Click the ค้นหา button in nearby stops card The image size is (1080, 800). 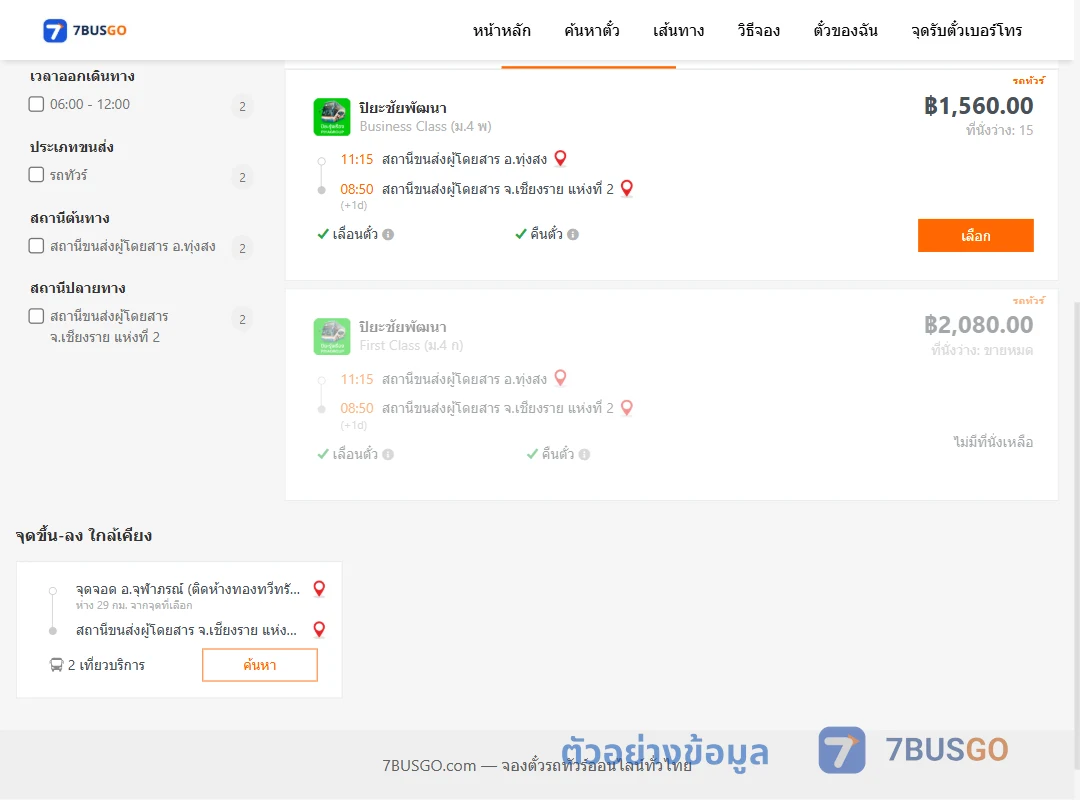pyautogui.click(x=260, y=665)
